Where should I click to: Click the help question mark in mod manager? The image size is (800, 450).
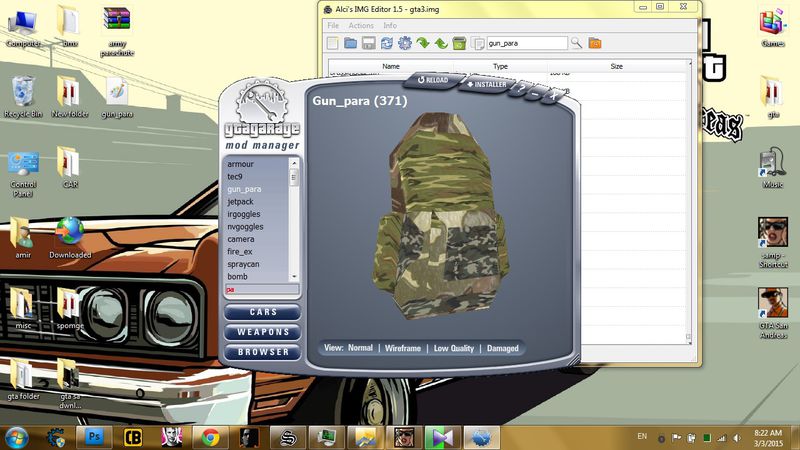coord(521,89)
